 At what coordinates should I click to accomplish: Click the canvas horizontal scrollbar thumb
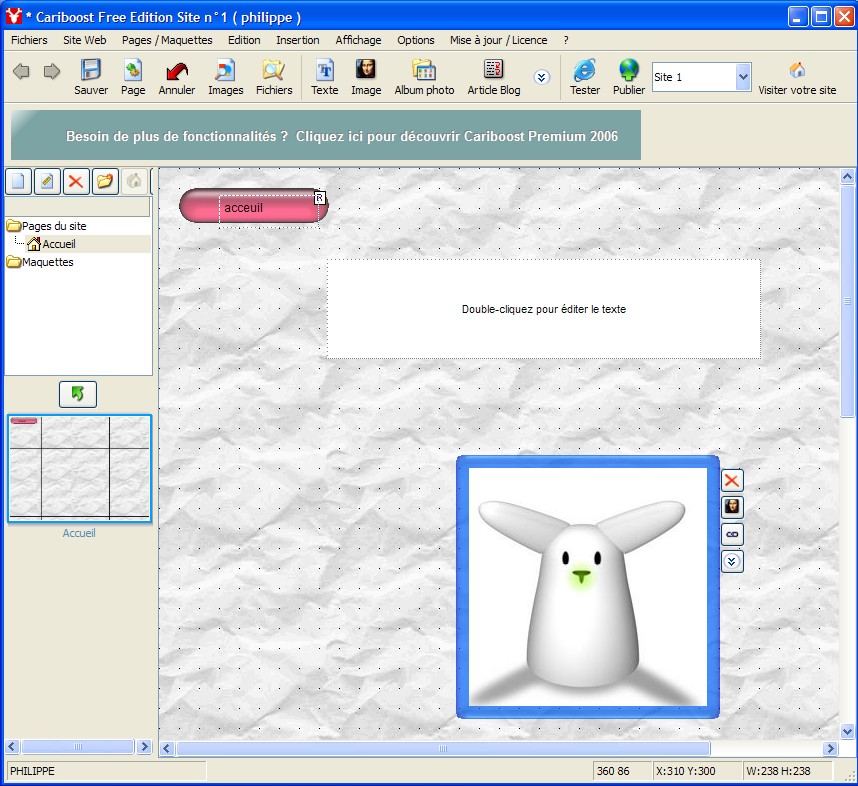click(443, 748)
